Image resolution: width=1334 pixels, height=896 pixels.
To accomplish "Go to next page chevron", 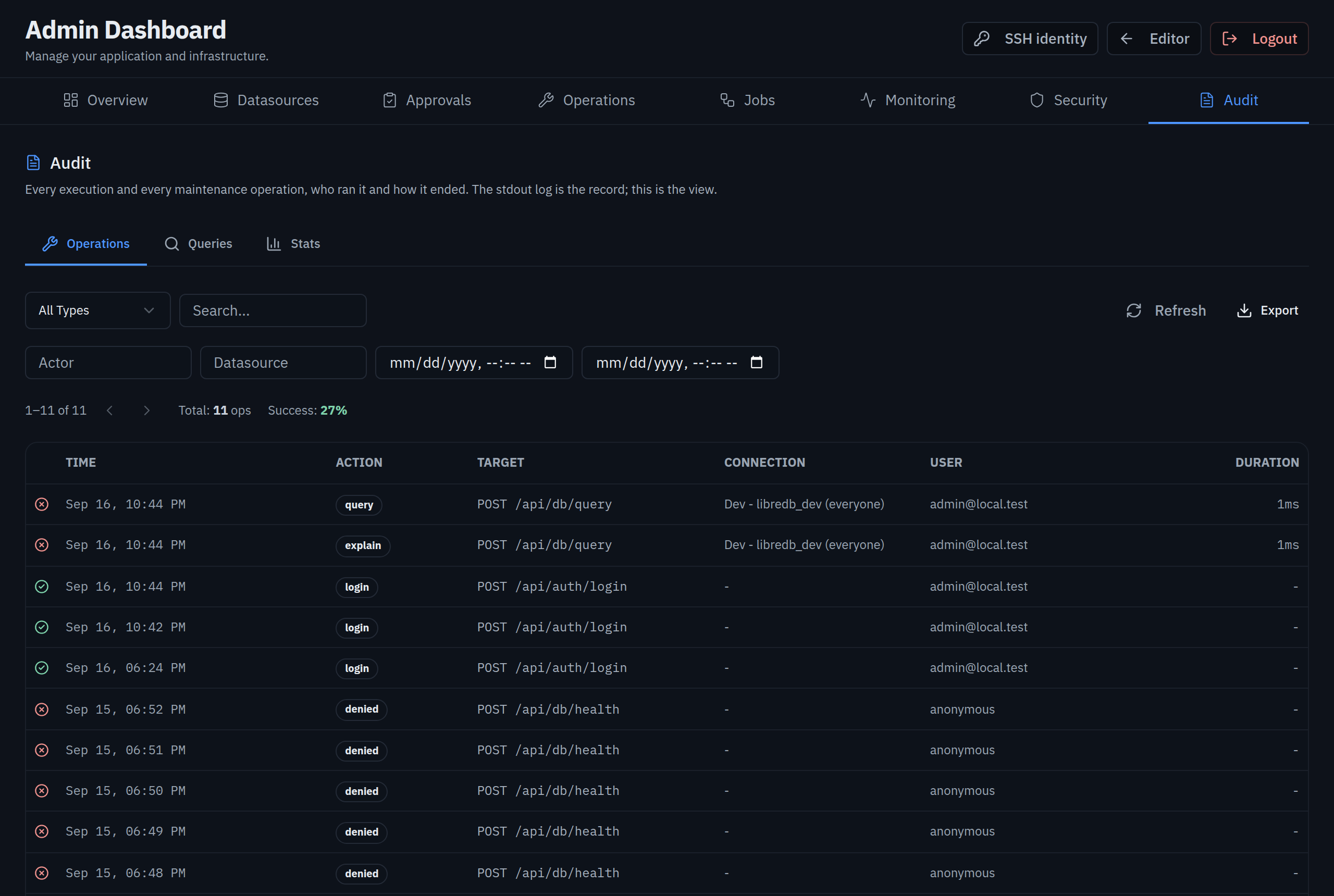I will pyautogui.click(x=147, y=410).
